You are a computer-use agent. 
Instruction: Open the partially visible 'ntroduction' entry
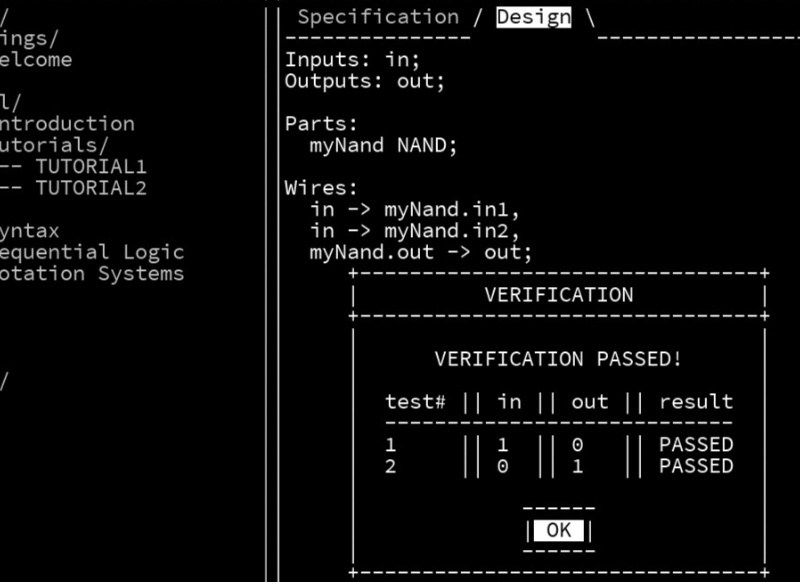[66, 124]
